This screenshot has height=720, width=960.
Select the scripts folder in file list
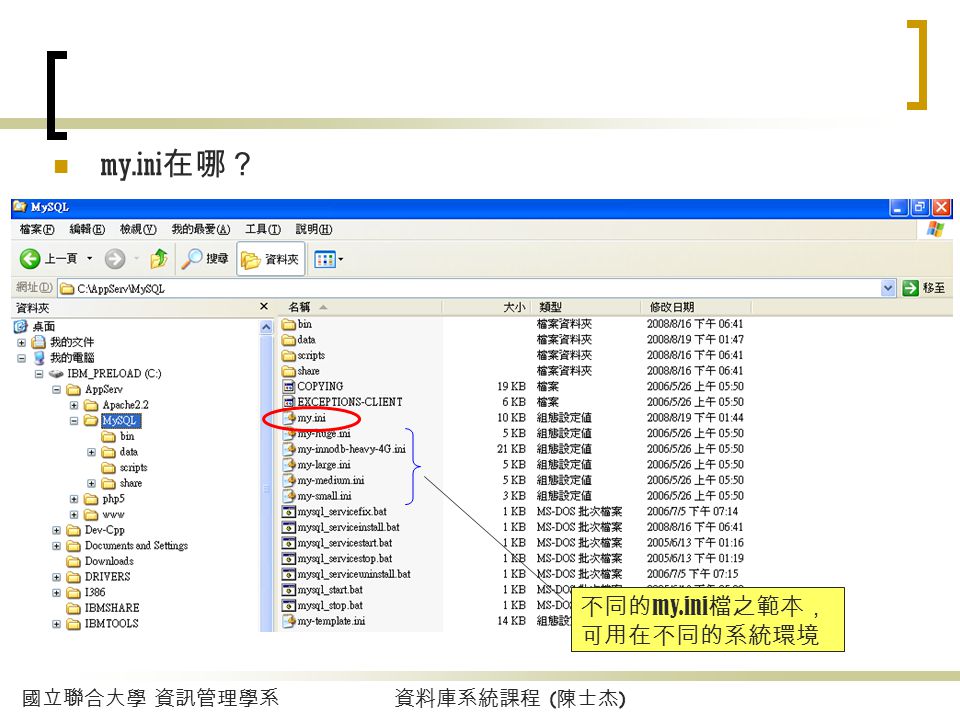pyautogui.click(x=304, y=356)
